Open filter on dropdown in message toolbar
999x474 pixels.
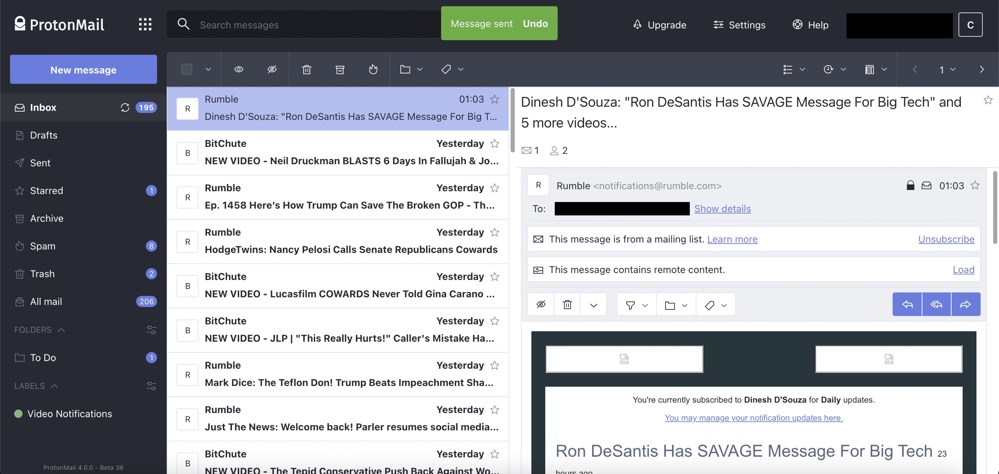coord(636,305)
